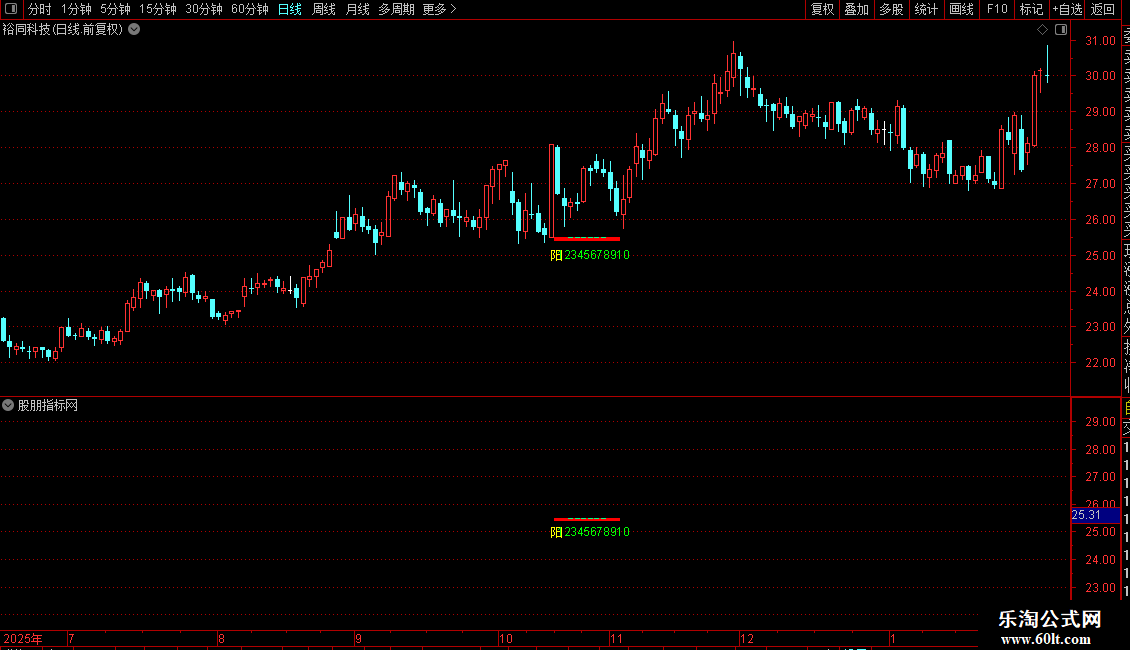
Task: Open the 画线 drawing tools
Action: 961,9
